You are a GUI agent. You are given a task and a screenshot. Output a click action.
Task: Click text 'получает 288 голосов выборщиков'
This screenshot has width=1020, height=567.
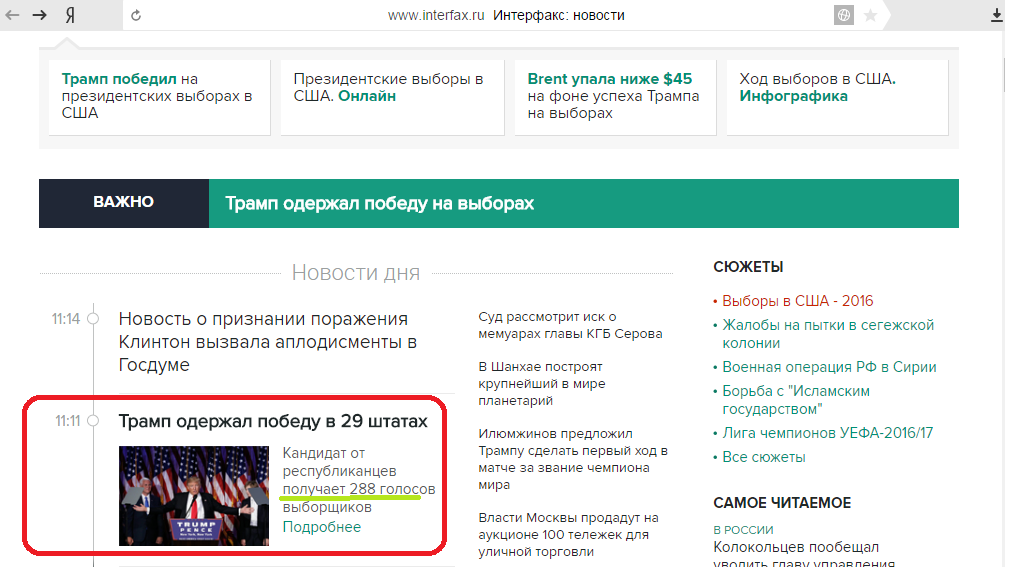click(358, 498)
